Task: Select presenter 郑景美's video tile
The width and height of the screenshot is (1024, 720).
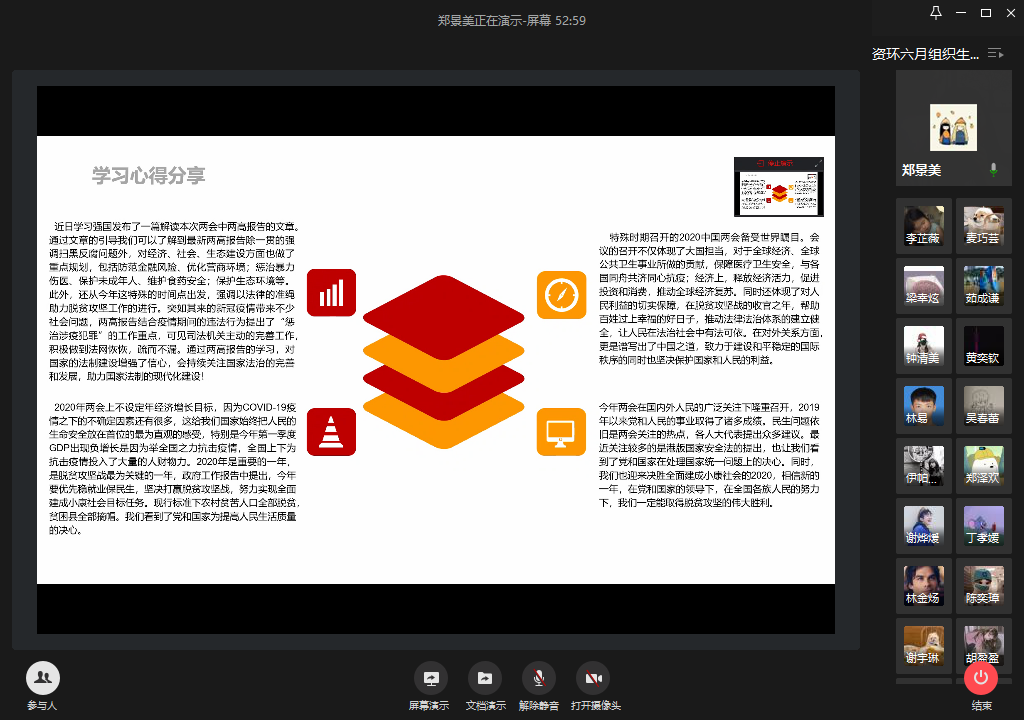Action: pyautogui.click(x=953, y=128)
